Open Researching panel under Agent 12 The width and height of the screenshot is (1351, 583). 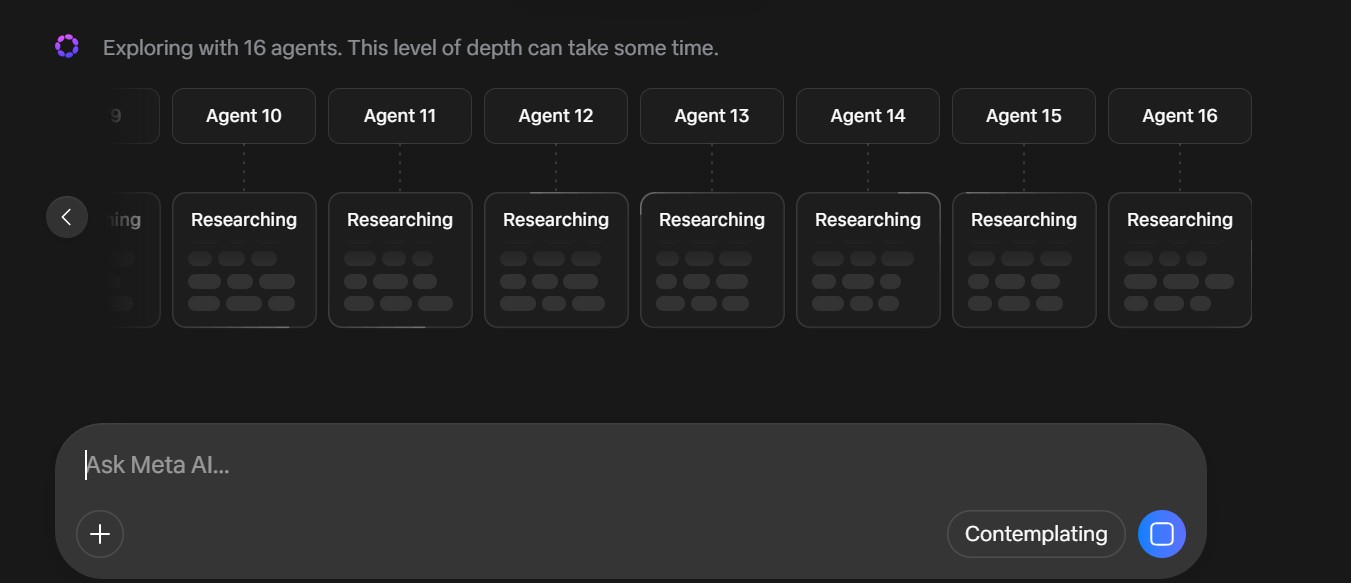556,260
